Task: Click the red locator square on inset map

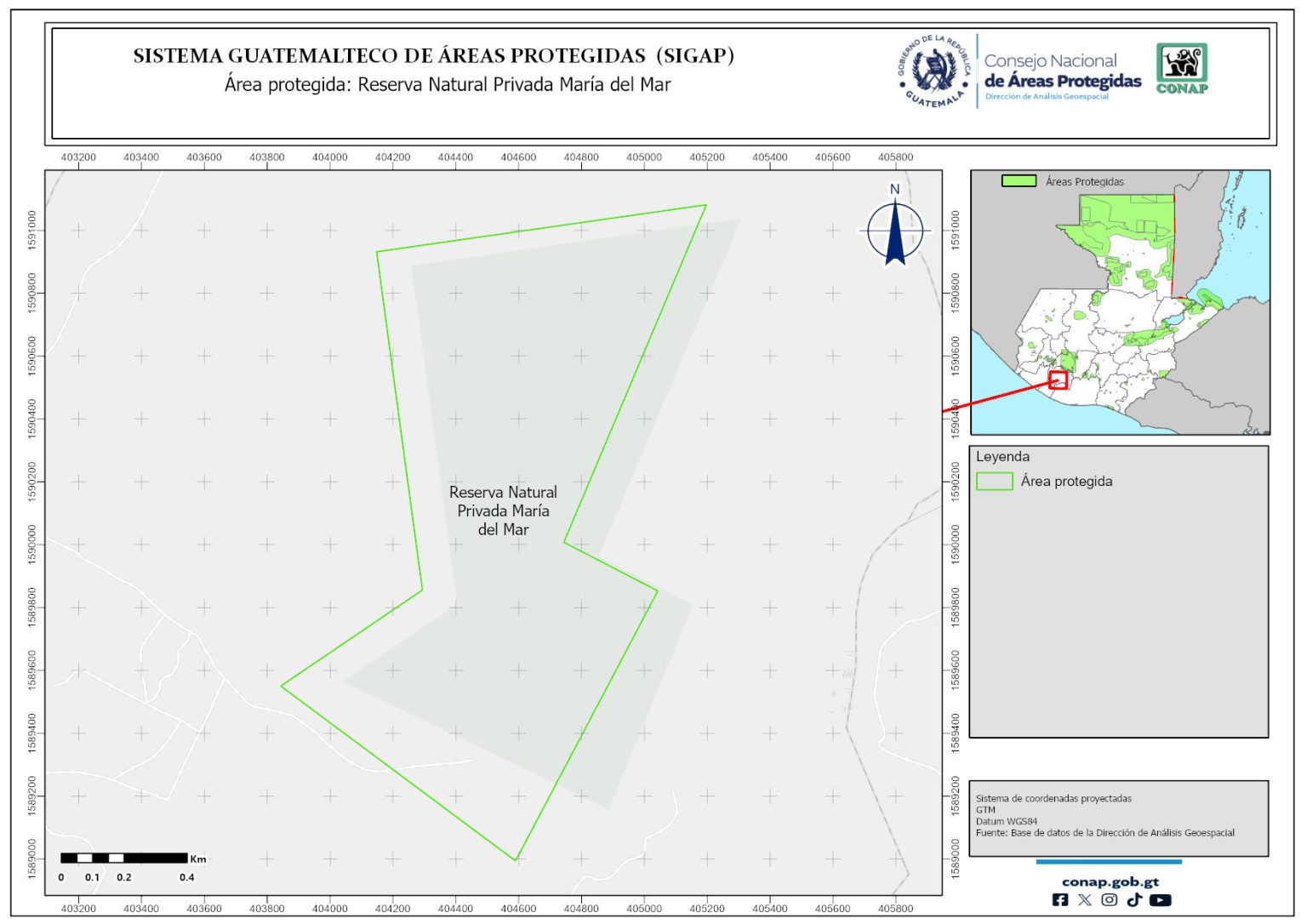Action: [x=1059, y=379]
